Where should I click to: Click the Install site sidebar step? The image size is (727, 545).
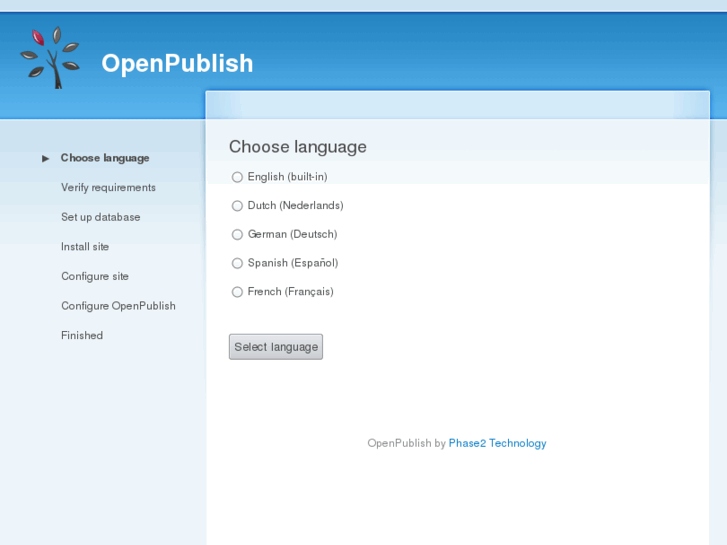pos(85,247)
